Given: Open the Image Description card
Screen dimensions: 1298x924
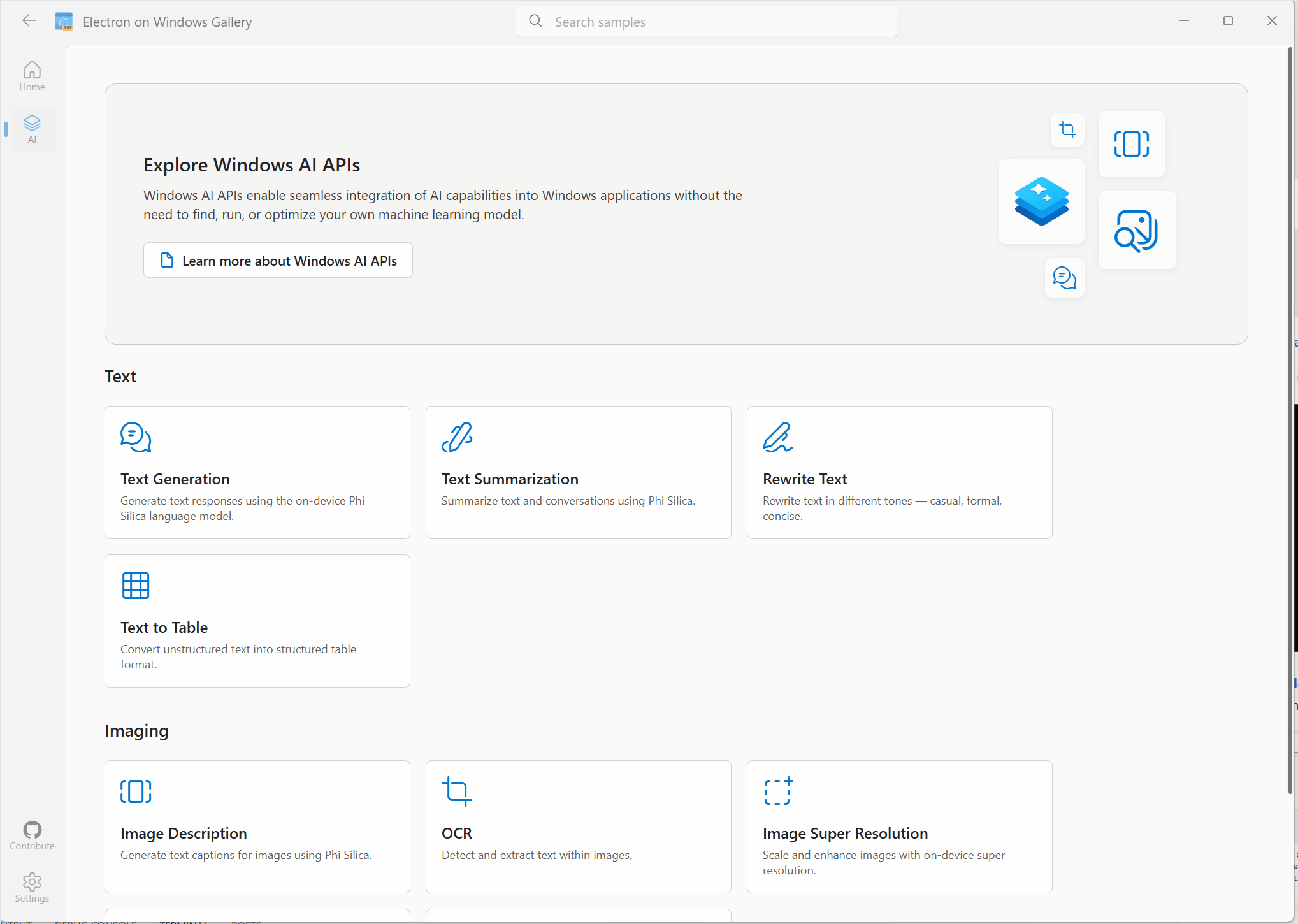Looking at the screenshot, I should [257, 827].
